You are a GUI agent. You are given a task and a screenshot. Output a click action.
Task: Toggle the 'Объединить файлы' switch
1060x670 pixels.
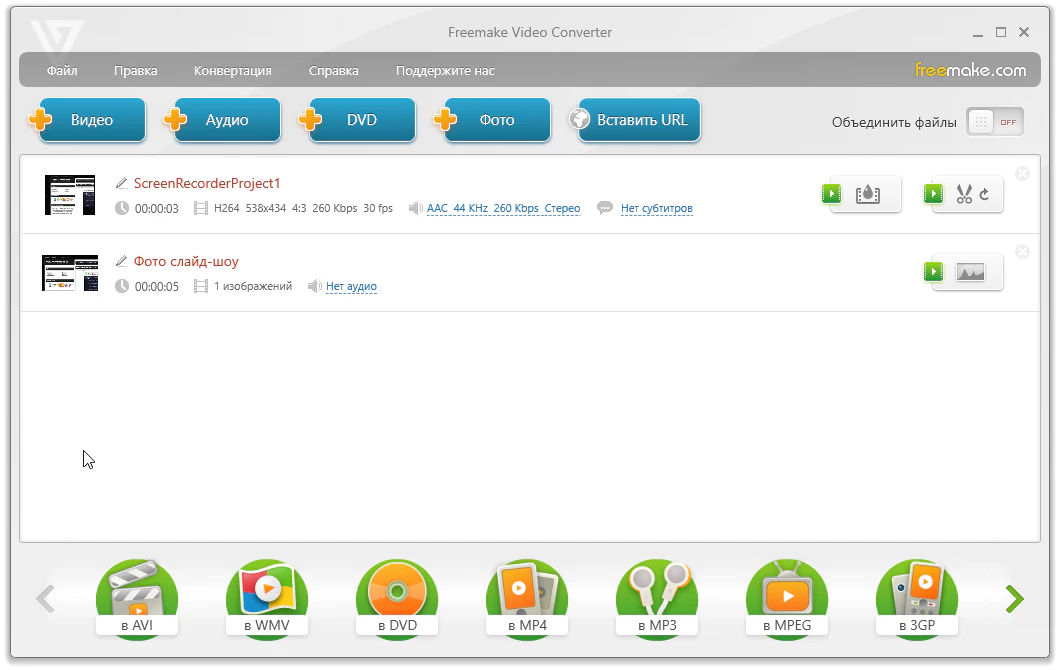click(994, 122)
